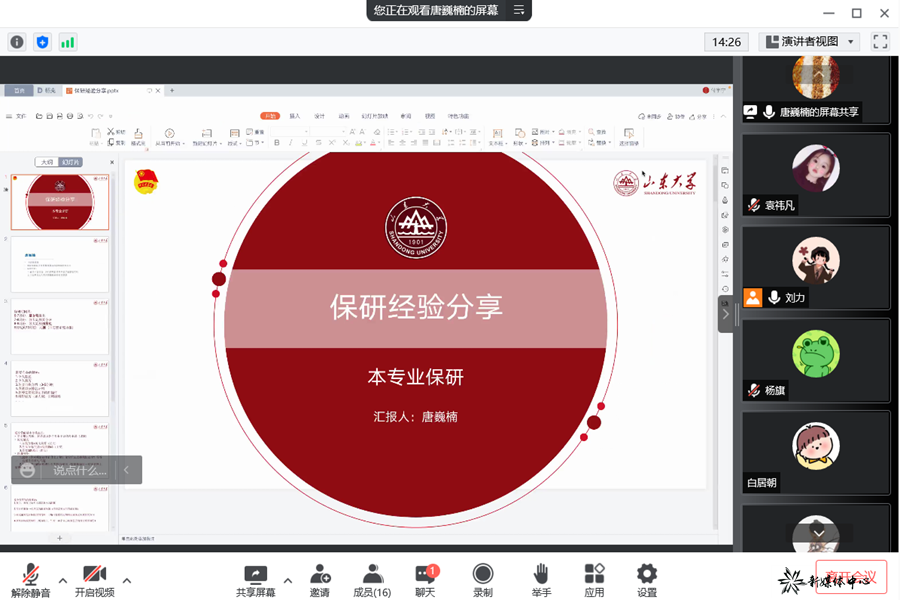
Task: Open the screen-sharing banner menu icon
Action: click(x=519, y=10)
